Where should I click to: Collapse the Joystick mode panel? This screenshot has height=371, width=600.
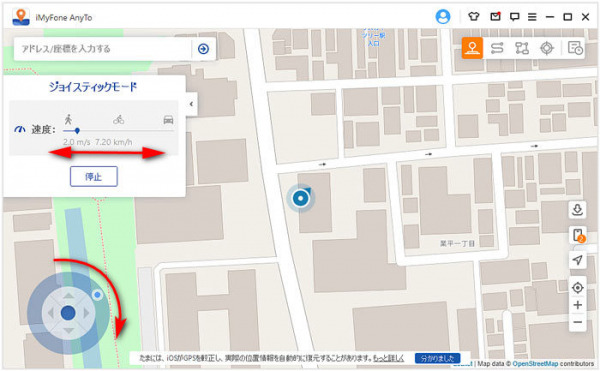pyautogui.click(x=191, y=104)
